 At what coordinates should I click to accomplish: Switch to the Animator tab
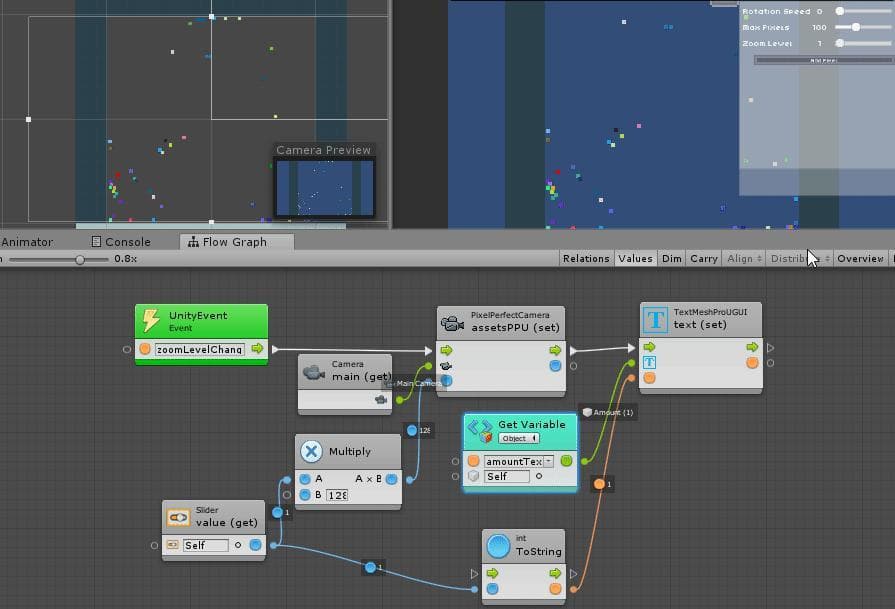[27, 242]
